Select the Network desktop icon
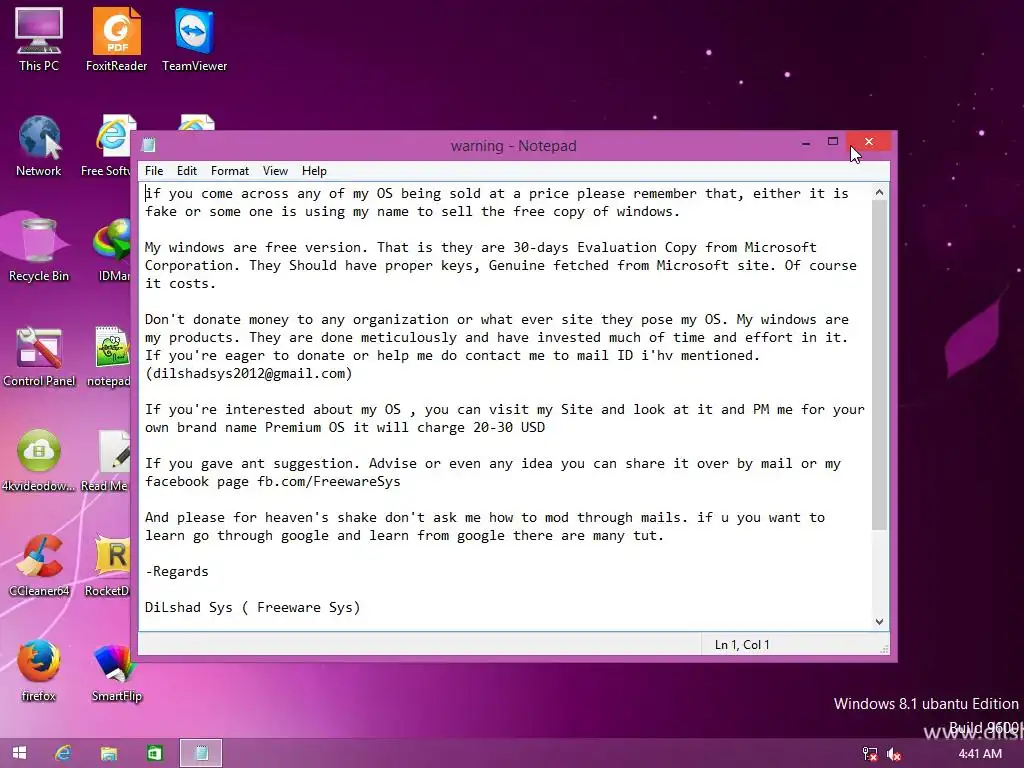1024x768 pixels. pos(39,145)
